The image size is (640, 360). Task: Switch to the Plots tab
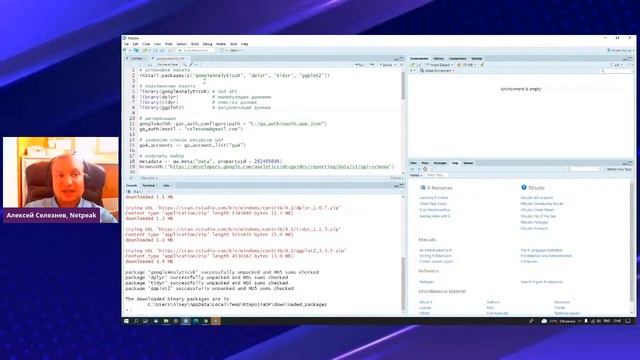[x=425, y=163]
